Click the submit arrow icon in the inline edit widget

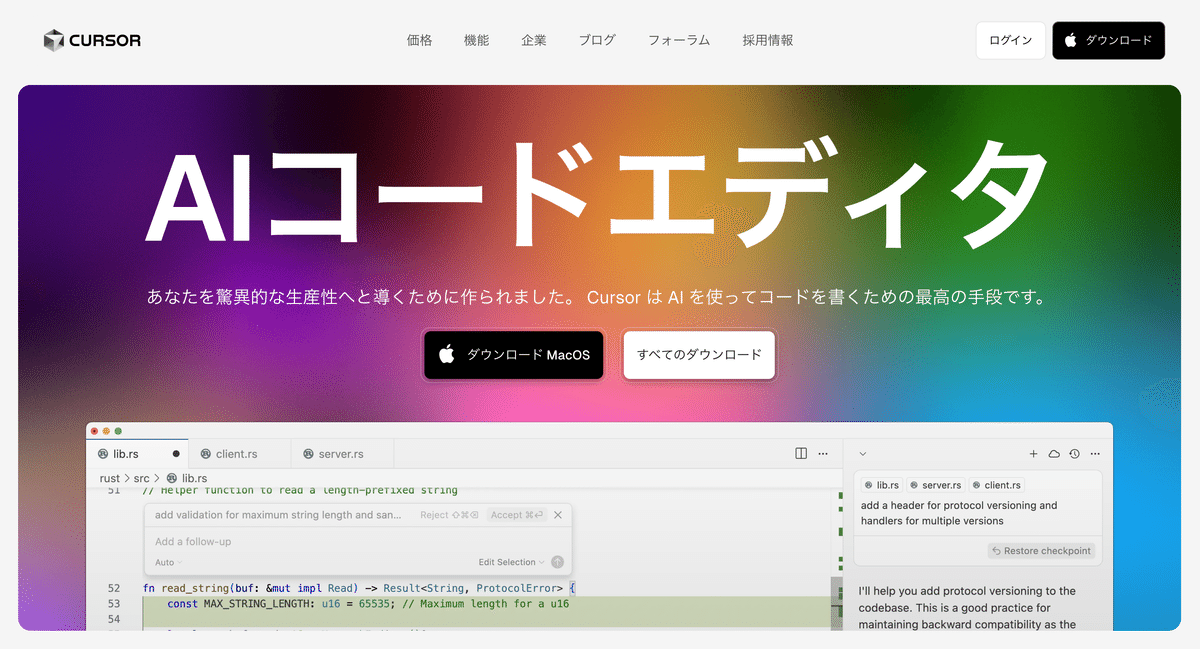tap(557, 562)
